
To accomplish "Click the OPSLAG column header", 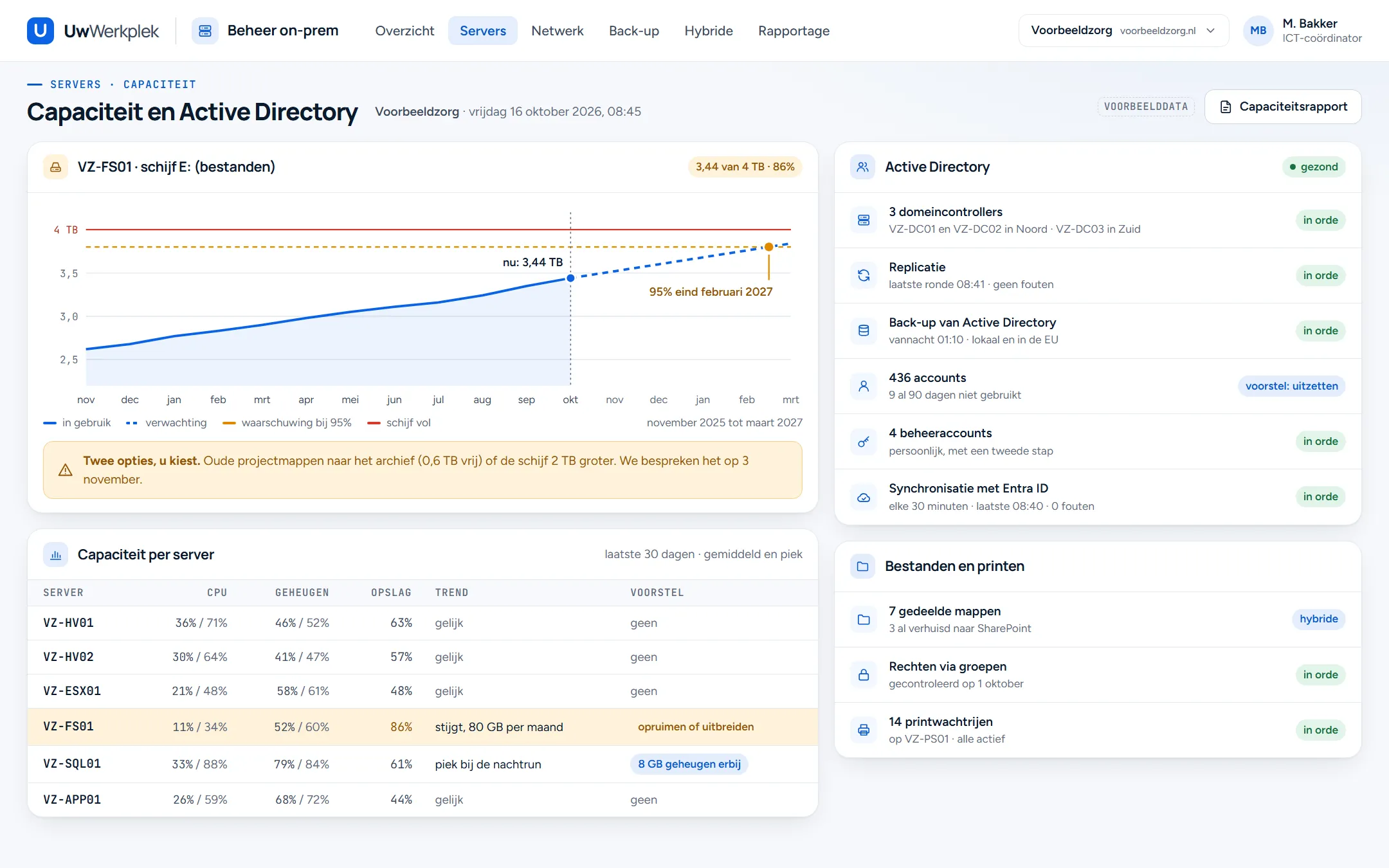I will pyautogui.click(x=391, y=592).
